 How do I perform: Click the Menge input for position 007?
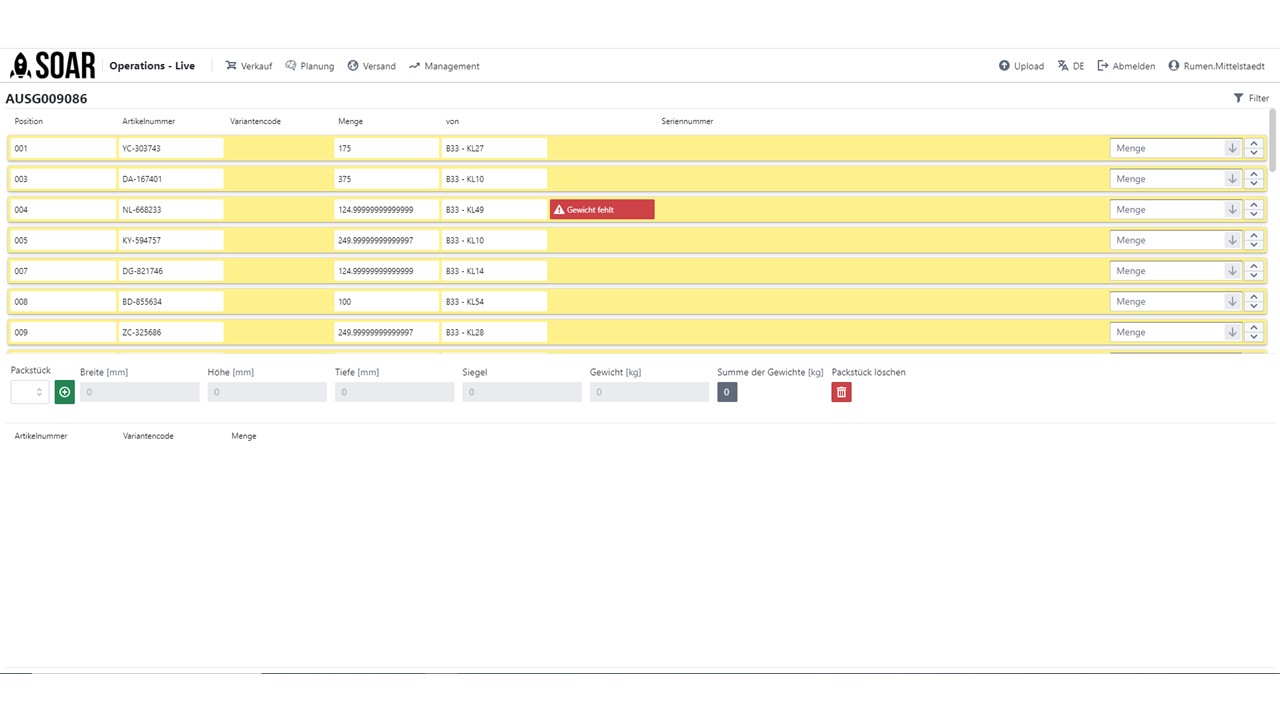click(1166, 271)
